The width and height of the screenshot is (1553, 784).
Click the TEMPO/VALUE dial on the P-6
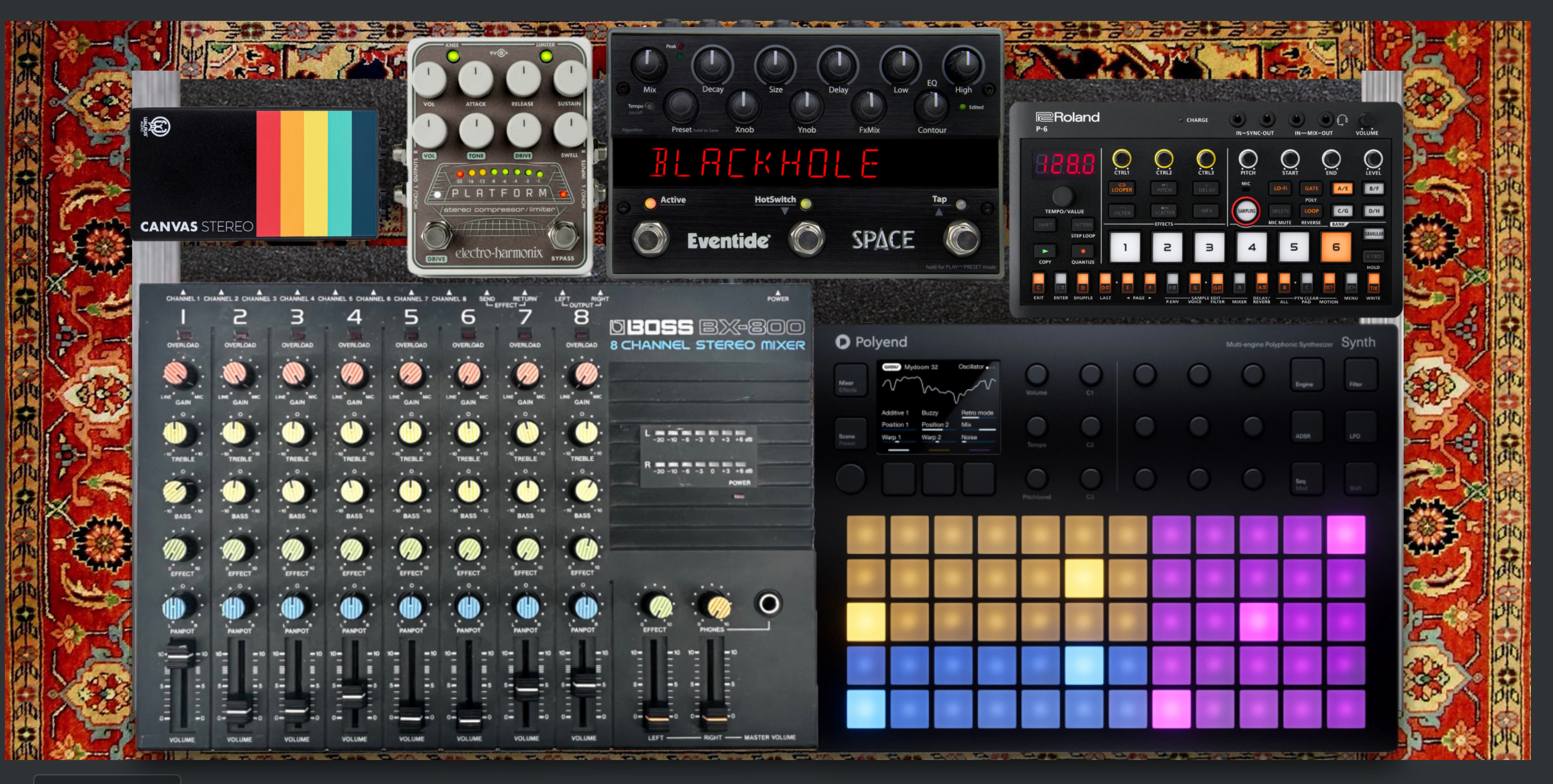point(1062,196)
